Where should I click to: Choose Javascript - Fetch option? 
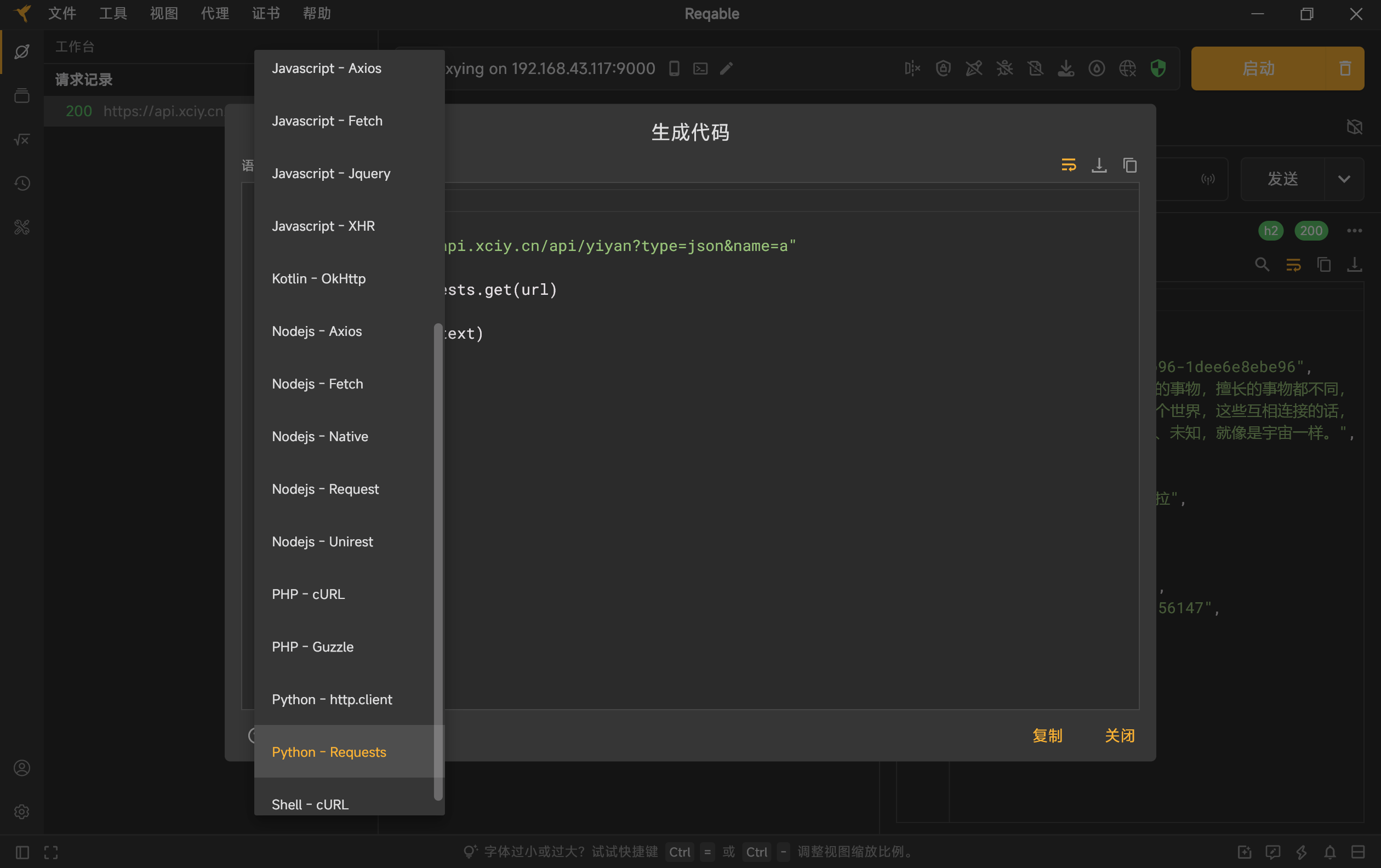point(349,121)
